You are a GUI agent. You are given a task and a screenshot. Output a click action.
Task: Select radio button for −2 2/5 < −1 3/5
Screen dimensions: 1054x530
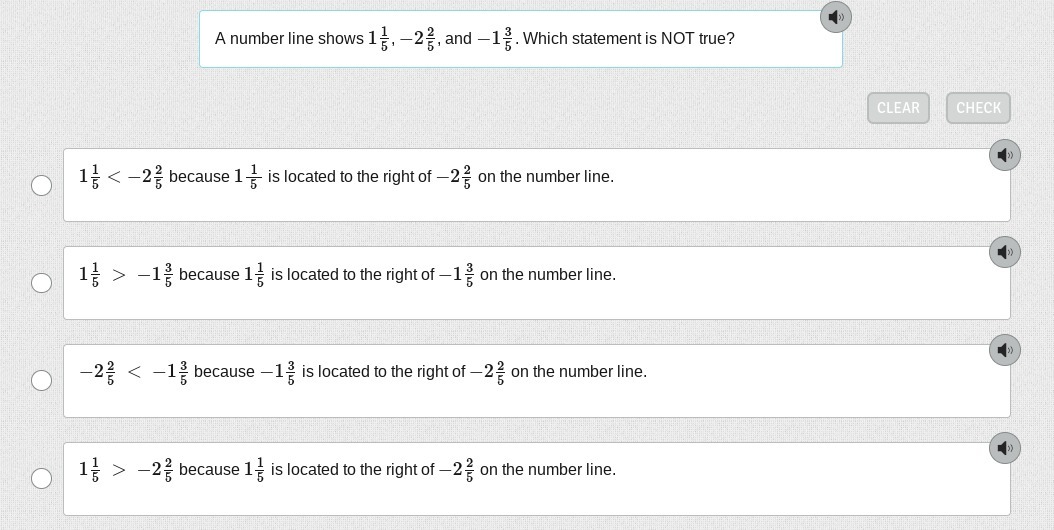(x=42, y=380)
